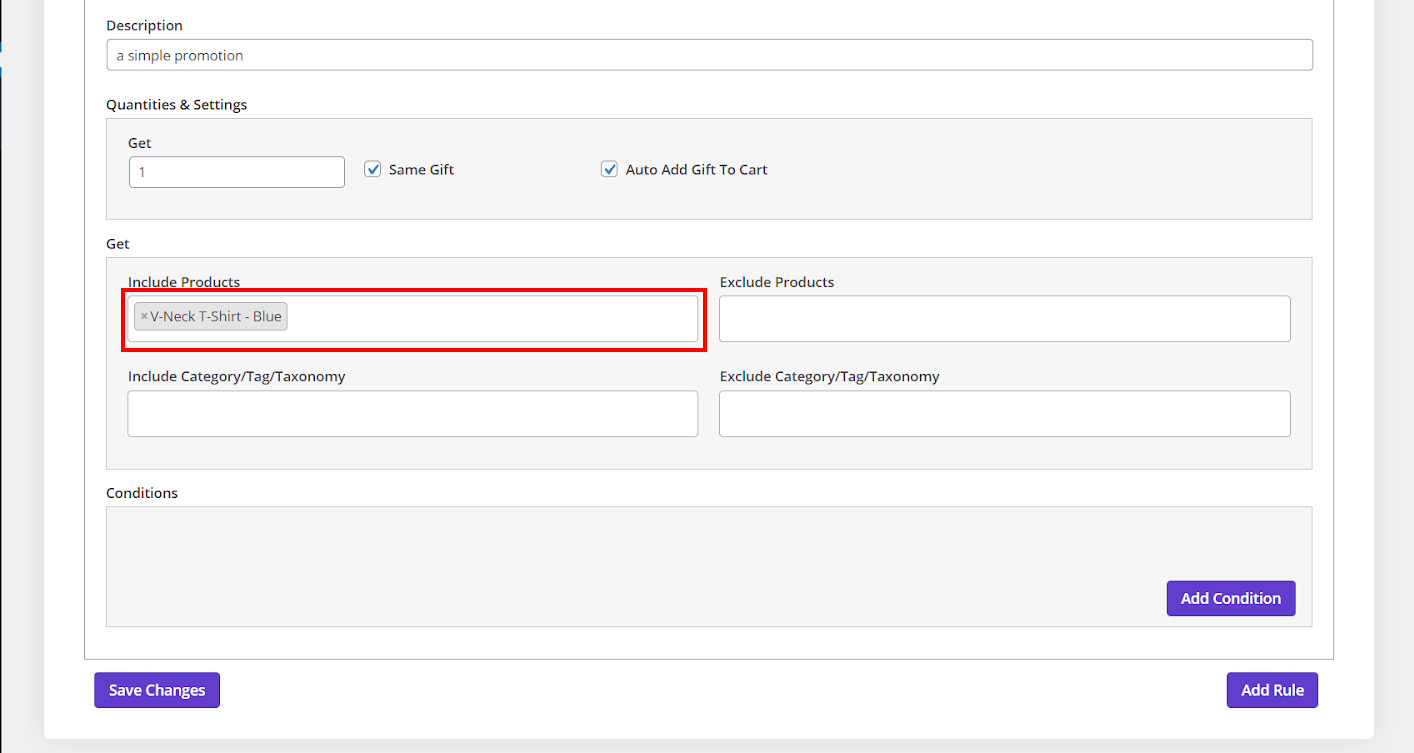
Task: Click the Same Gift label text
Action: (x=421, y=170)
